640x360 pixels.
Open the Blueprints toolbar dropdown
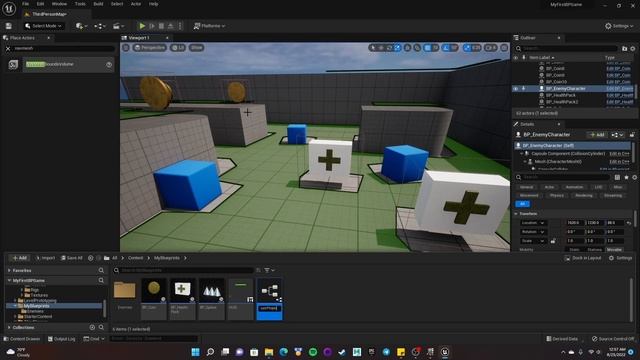tap(100, 26)
